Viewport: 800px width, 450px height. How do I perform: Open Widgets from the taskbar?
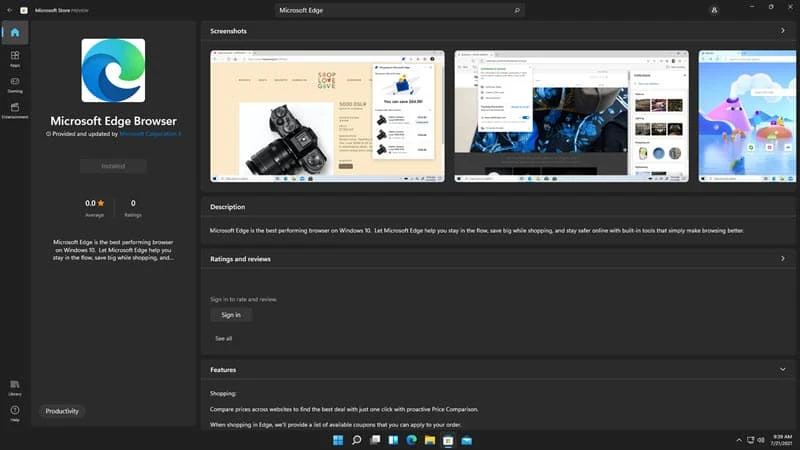tap(393, 440)
